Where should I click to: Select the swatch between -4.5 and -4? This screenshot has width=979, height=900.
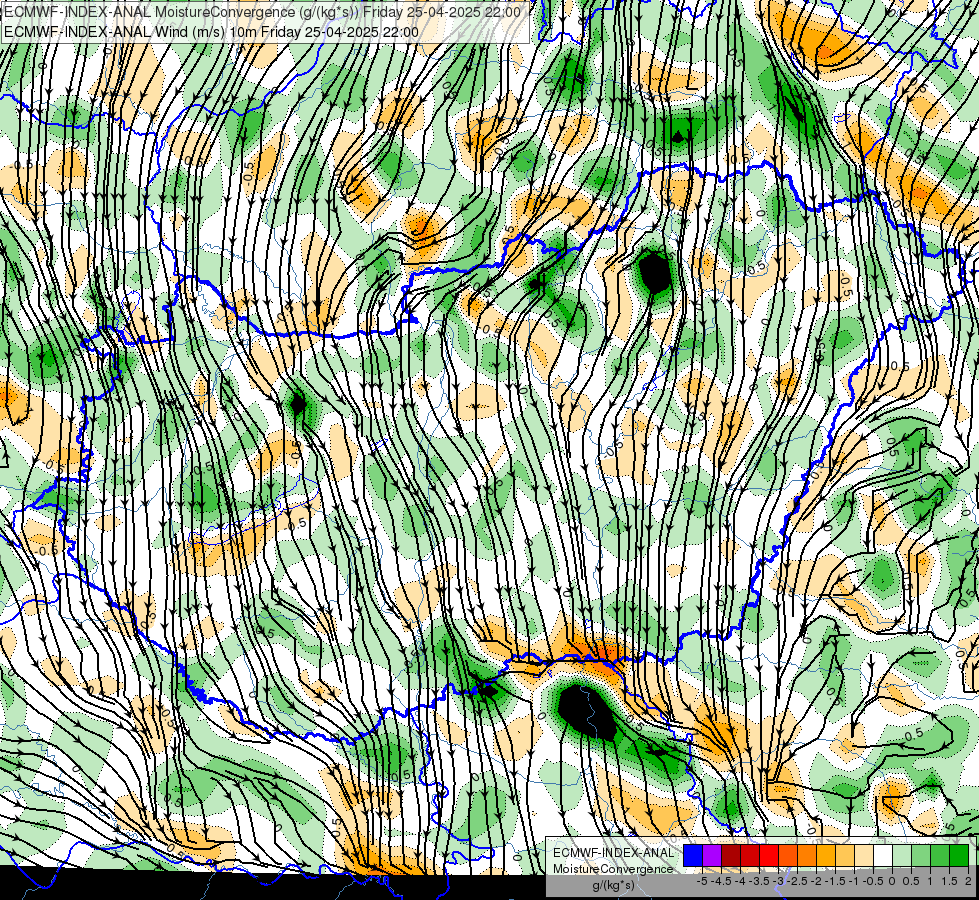[x=731, y=856]
